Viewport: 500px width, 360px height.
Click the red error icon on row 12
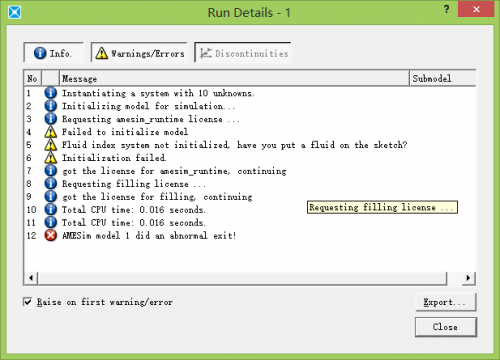click(51, 235)
